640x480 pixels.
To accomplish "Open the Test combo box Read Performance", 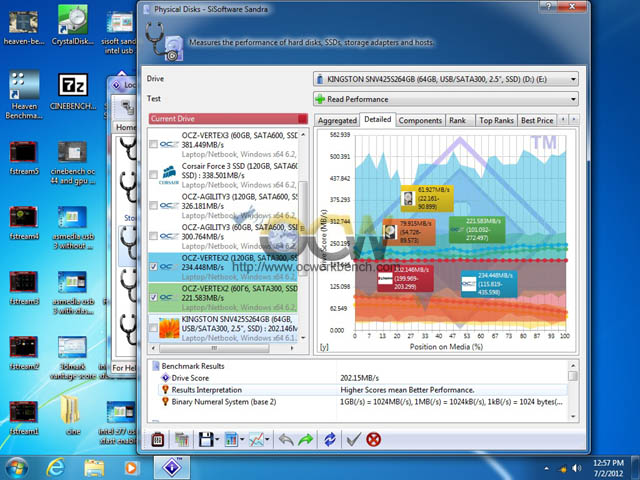I will click(x=446, y=99).
